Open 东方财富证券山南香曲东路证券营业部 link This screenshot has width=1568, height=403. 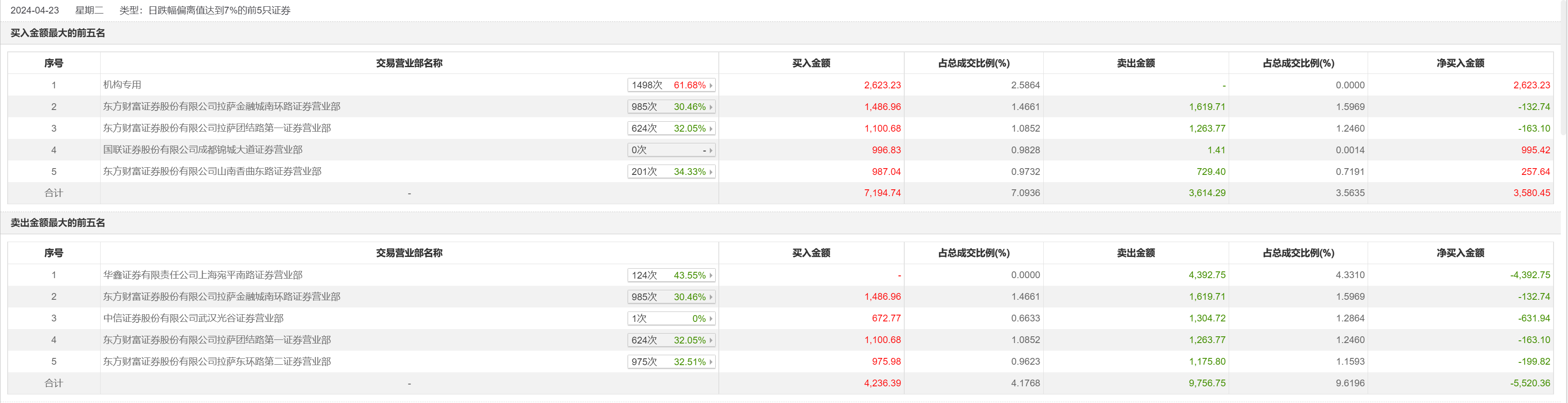212,171
